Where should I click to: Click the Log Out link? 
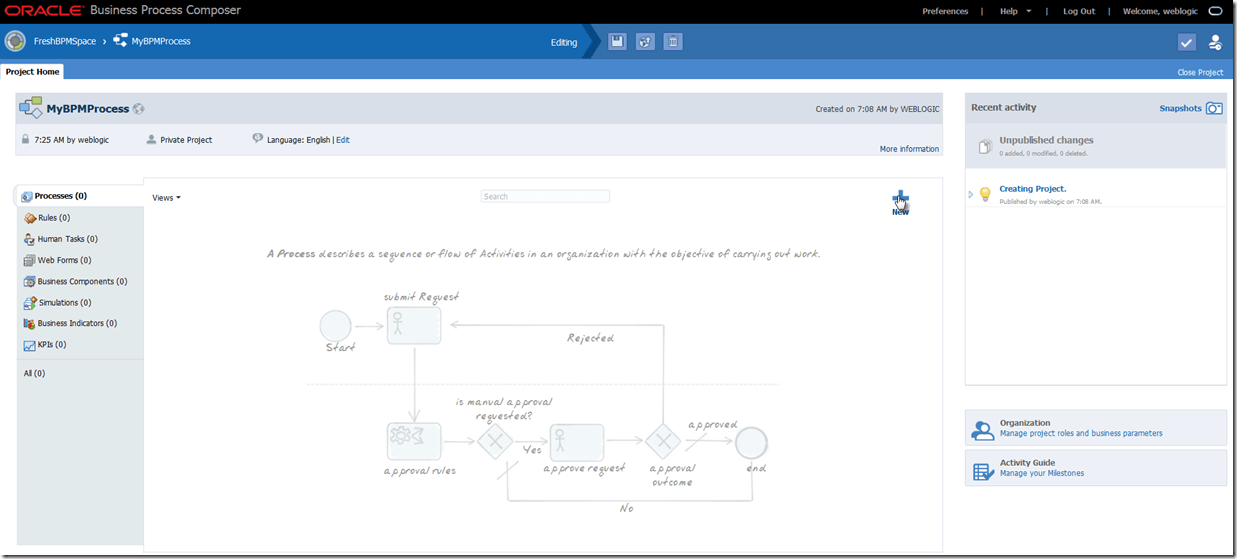pos(1079,11)
